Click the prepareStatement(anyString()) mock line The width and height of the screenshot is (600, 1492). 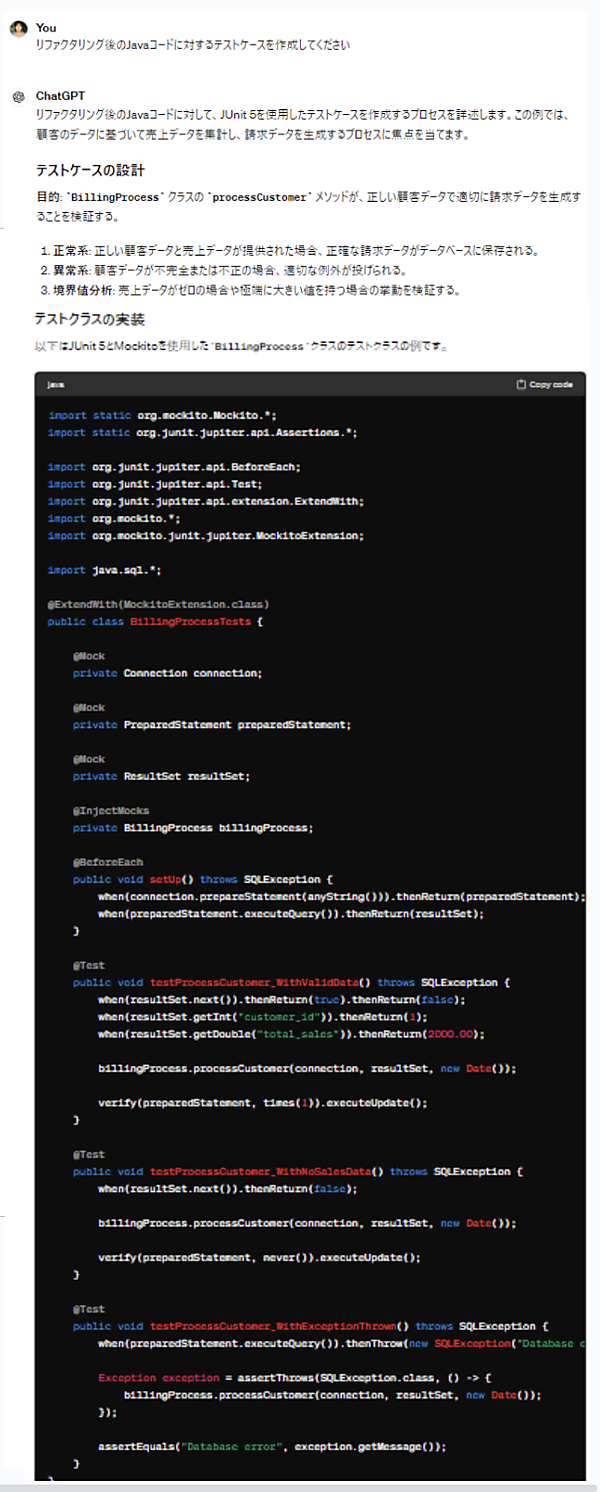click(341, 896)
